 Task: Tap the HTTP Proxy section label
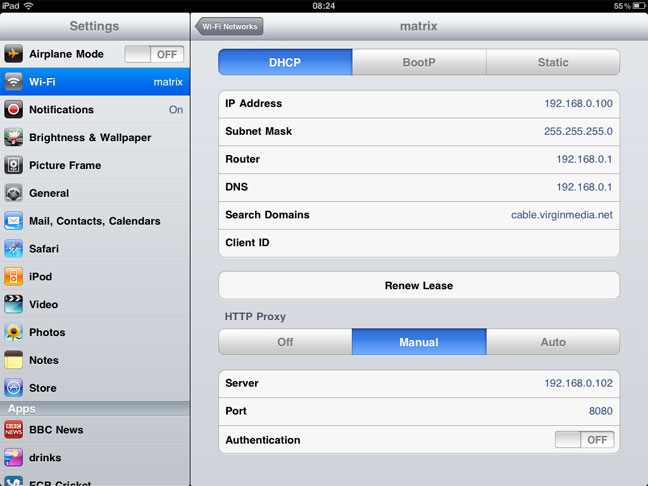point(255,317)
